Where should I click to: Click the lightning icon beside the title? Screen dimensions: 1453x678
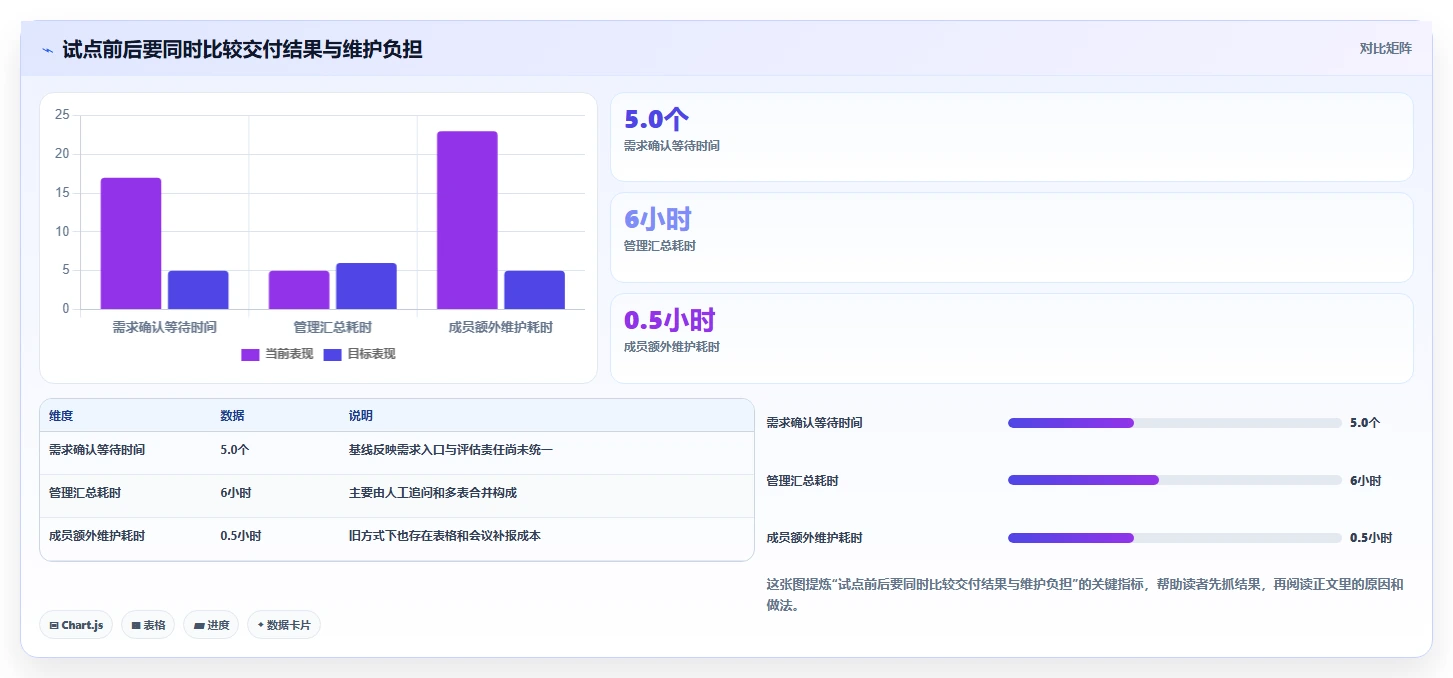pos(47,49)
